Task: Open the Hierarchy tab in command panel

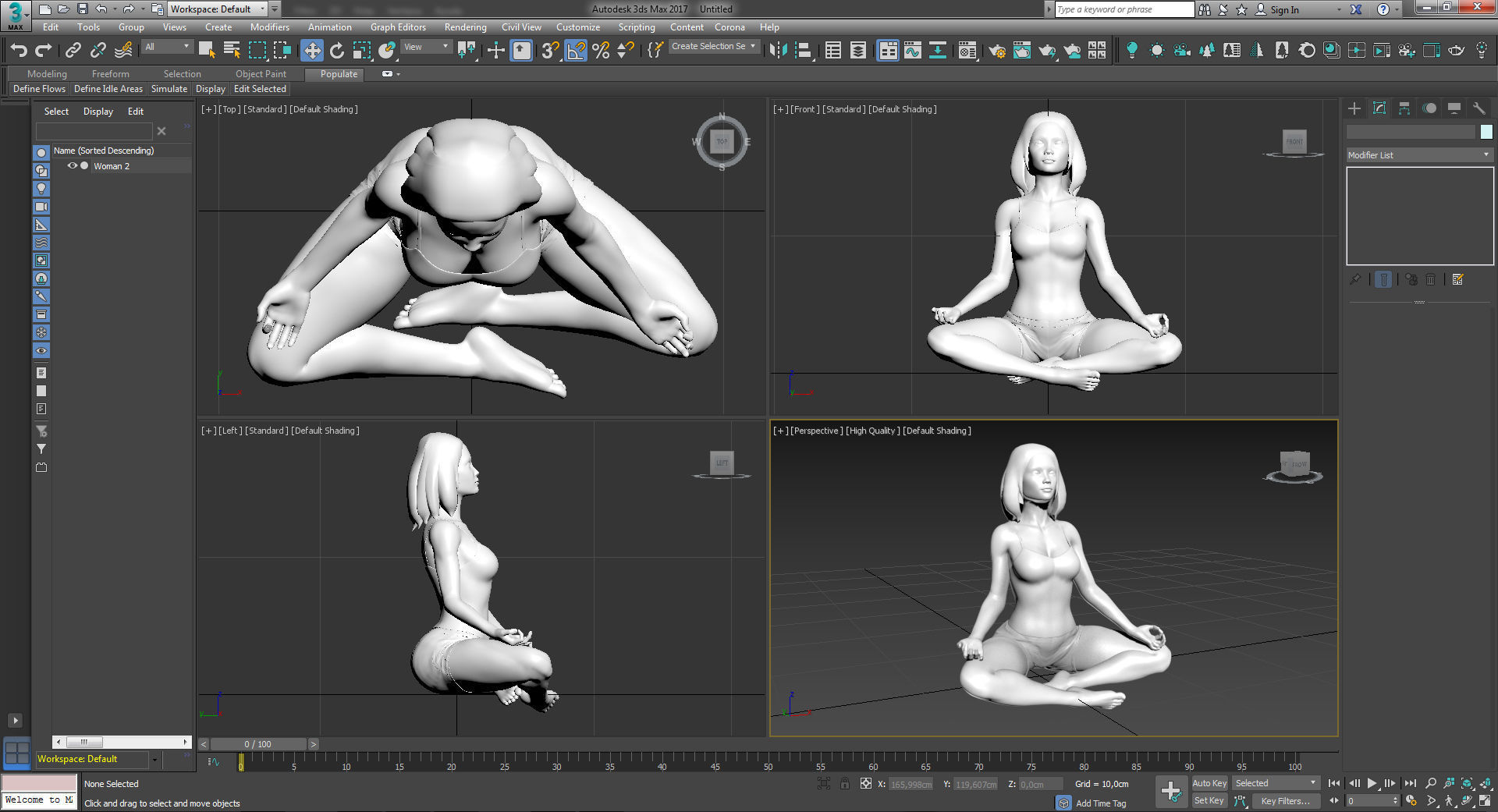Action: (1404, 108)
